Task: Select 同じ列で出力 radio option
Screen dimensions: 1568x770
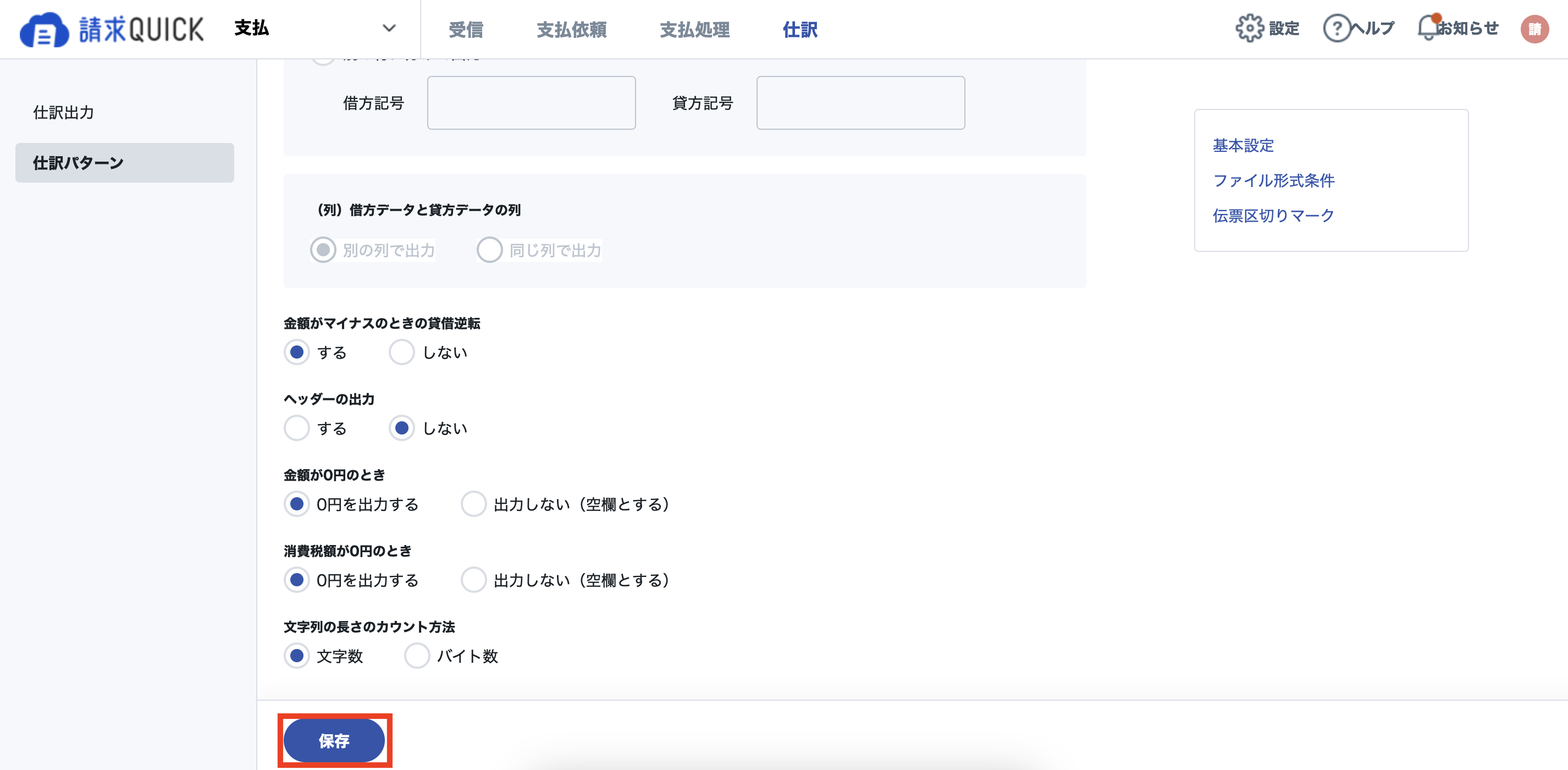Action: (489, 250)
